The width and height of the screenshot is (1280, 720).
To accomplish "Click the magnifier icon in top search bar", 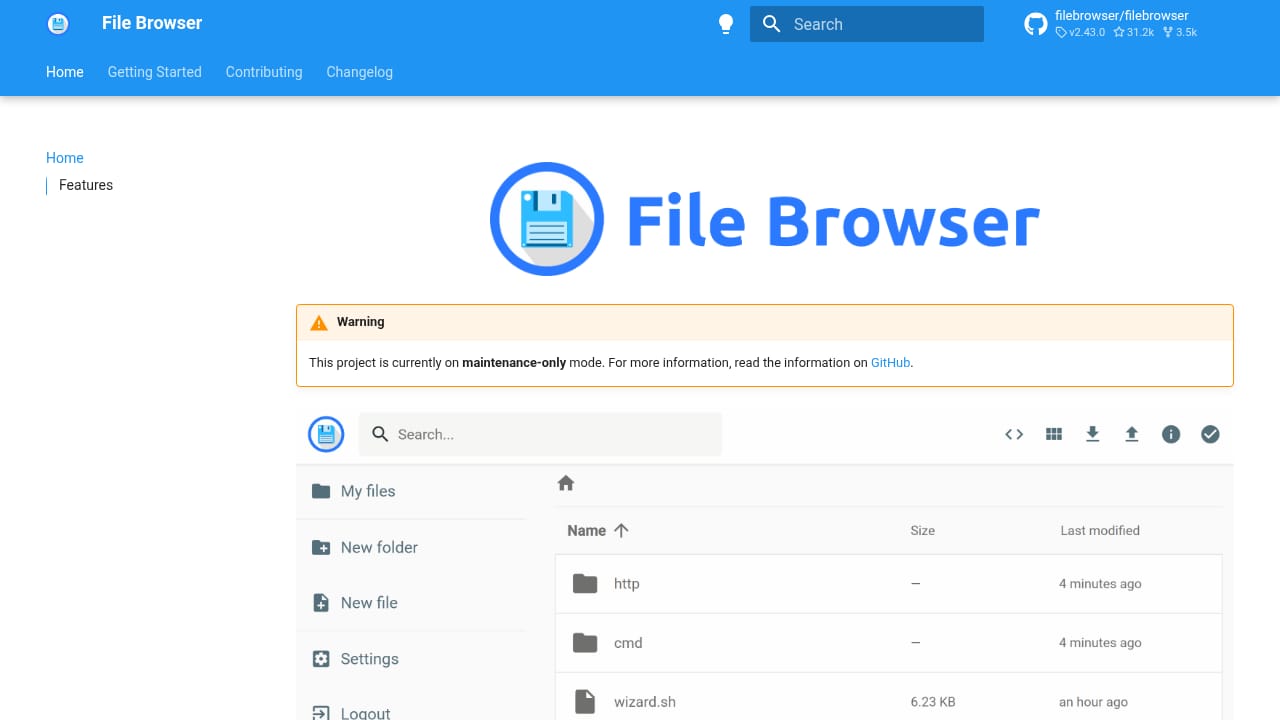I will (x=771, y=24).
